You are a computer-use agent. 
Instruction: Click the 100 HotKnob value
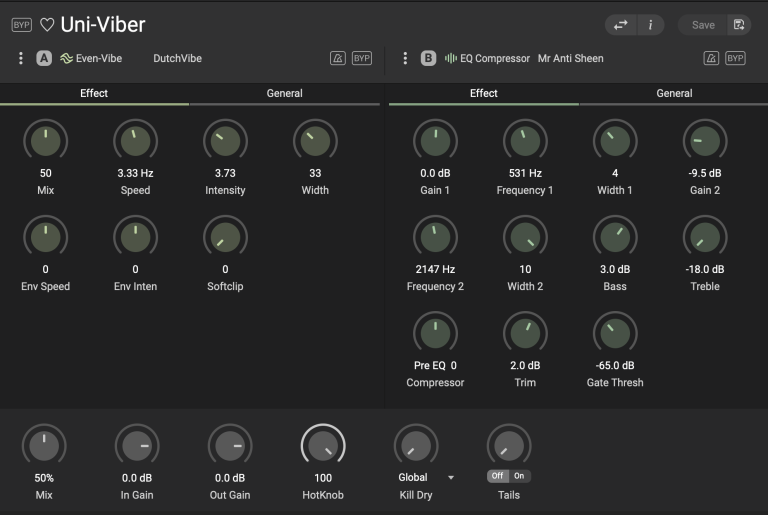[323, 478]
